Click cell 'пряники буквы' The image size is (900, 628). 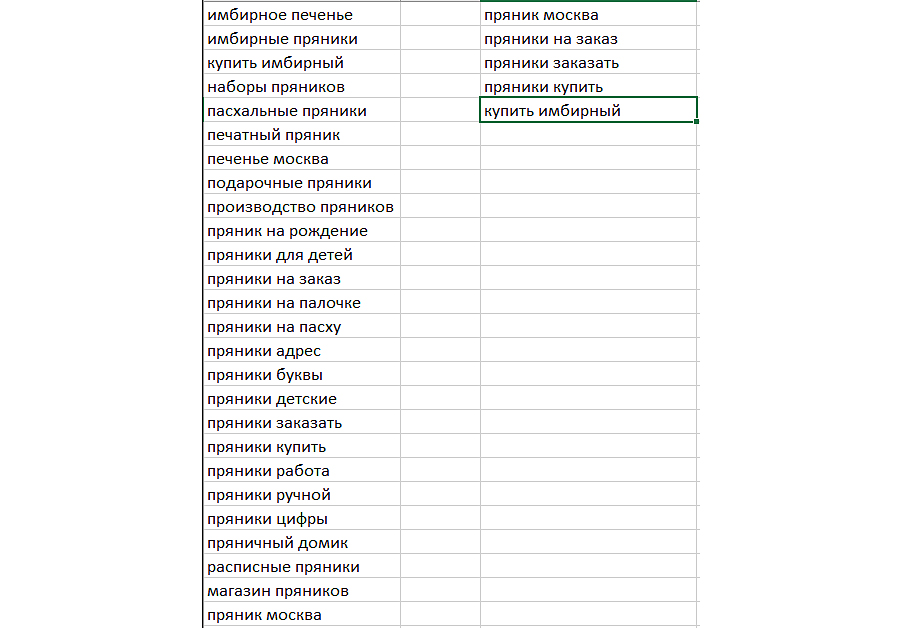click(x=265, y=375)
